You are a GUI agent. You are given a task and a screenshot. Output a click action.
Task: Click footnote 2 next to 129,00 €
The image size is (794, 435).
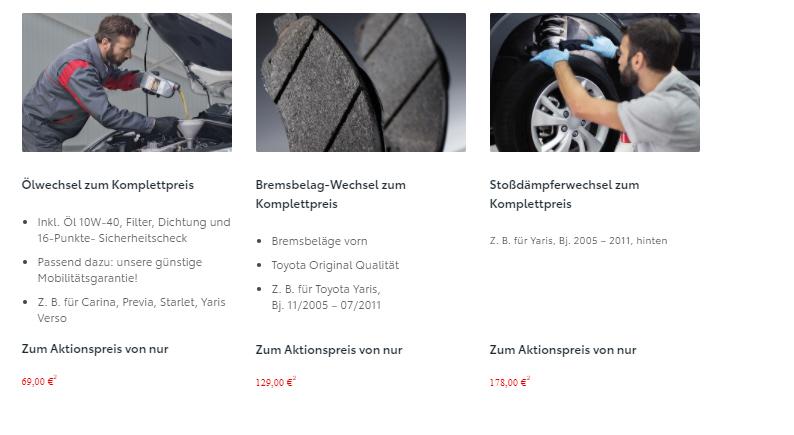(x=294, y=379)
